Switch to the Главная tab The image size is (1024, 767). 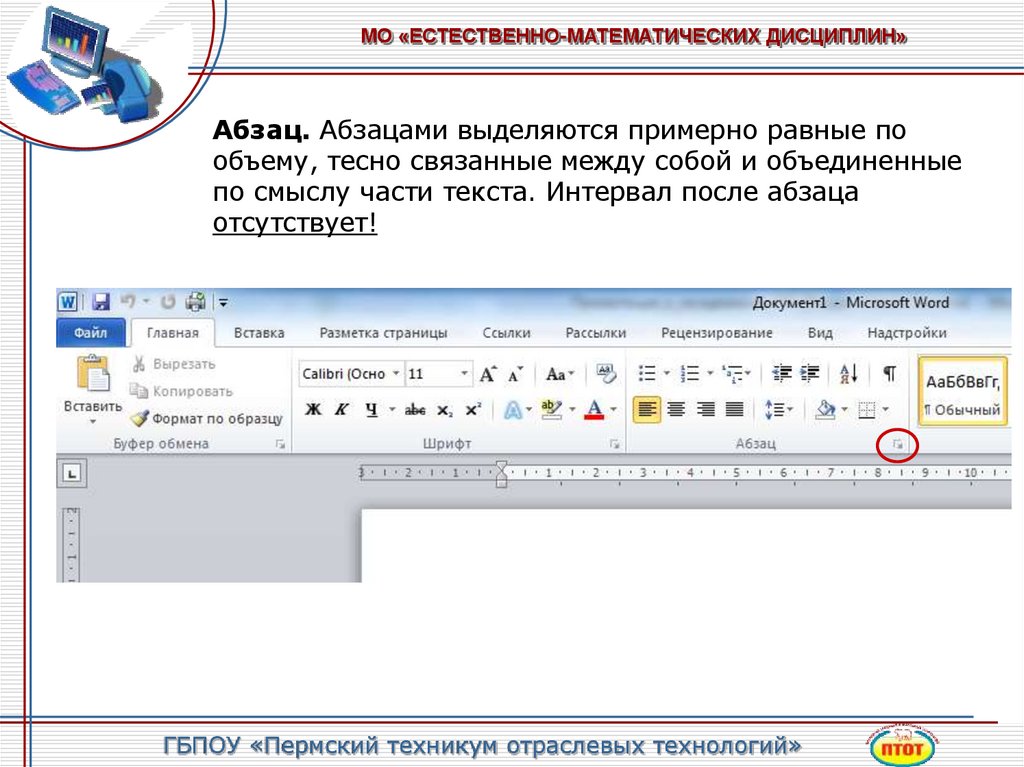coord(172,333)
